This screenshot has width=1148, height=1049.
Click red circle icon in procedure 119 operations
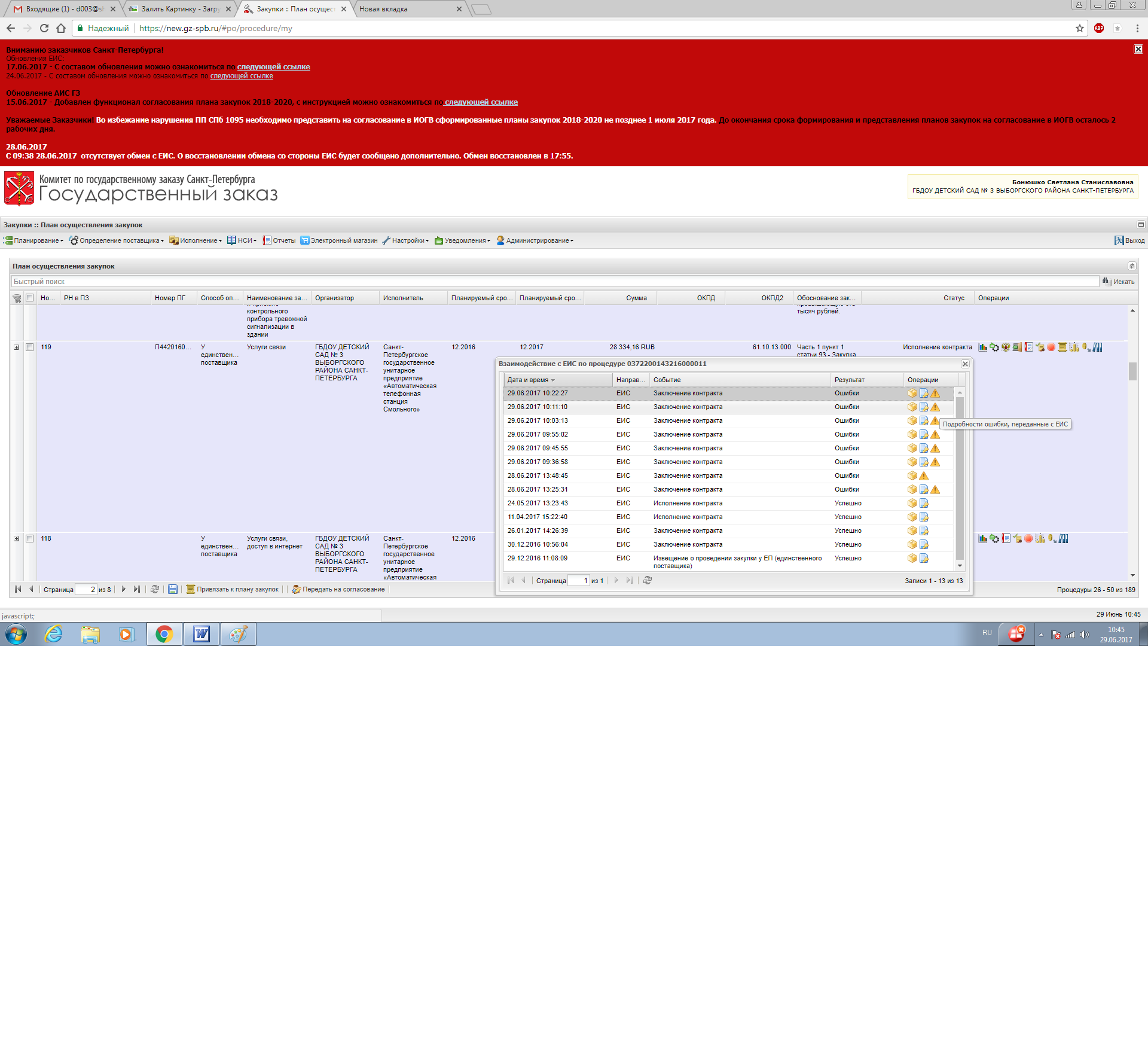pos(1051,347)
